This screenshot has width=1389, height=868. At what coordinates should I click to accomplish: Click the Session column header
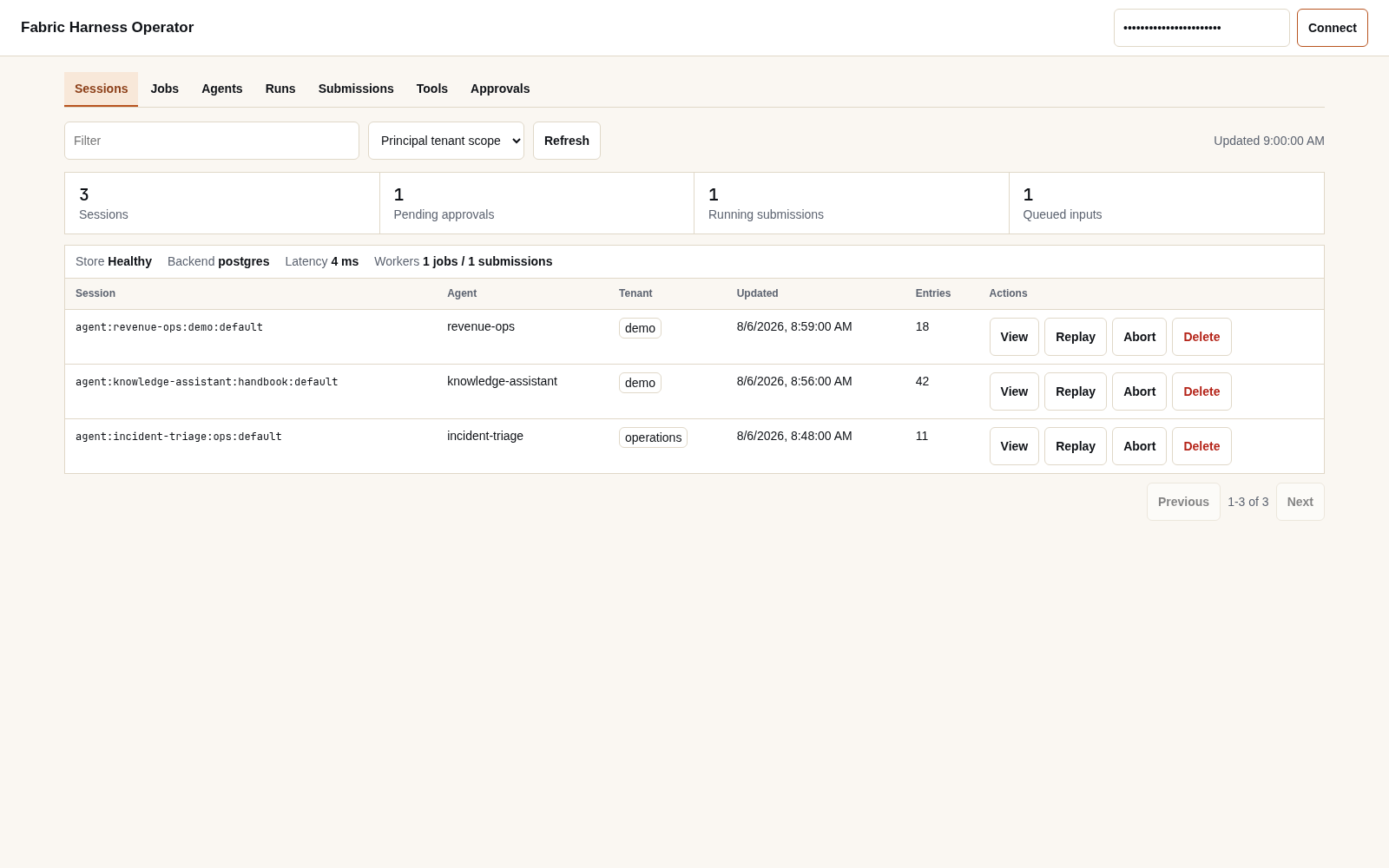pyautogui.click(x=95, y=293)
